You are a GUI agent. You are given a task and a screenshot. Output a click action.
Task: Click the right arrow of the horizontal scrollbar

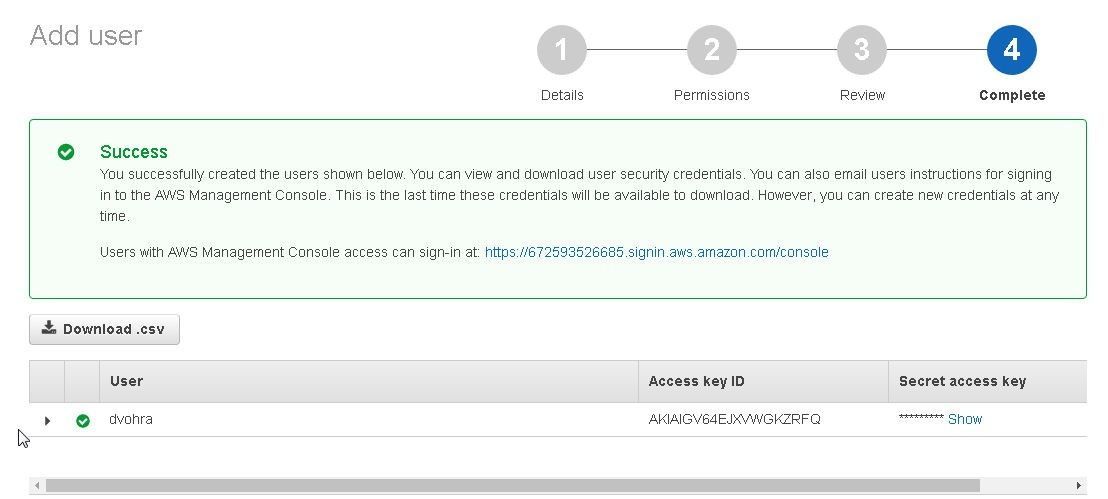[x=1078, y=486]
